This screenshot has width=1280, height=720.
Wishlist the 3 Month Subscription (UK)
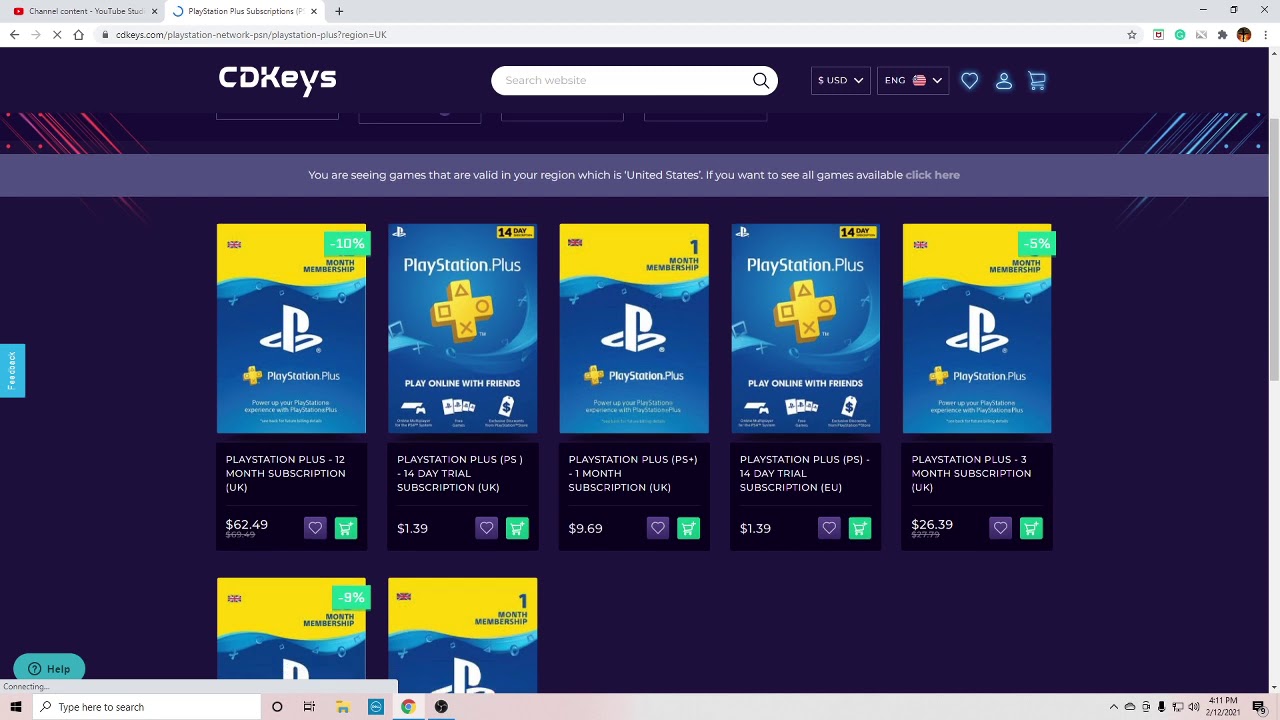1000,528
